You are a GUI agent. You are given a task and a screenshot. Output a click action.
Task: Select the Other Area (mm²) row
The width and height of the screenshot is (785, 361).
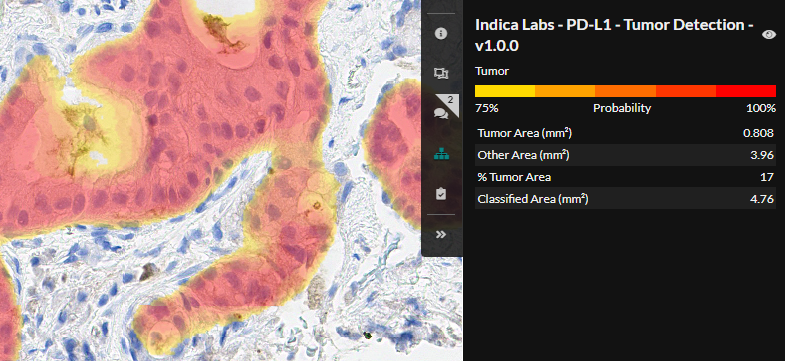625,155
